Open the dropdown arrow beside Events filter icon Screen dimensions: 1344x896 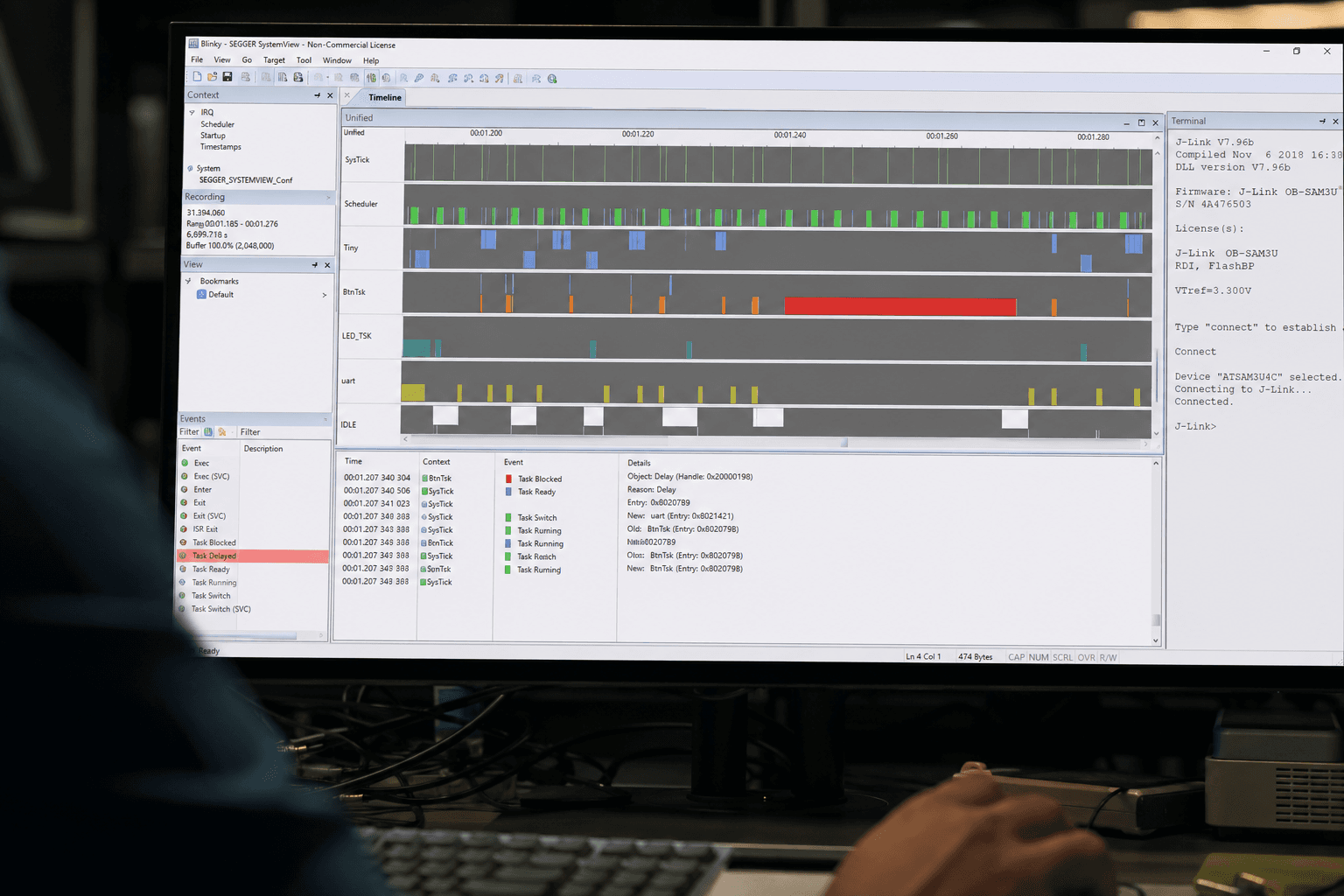coord(232,432)
